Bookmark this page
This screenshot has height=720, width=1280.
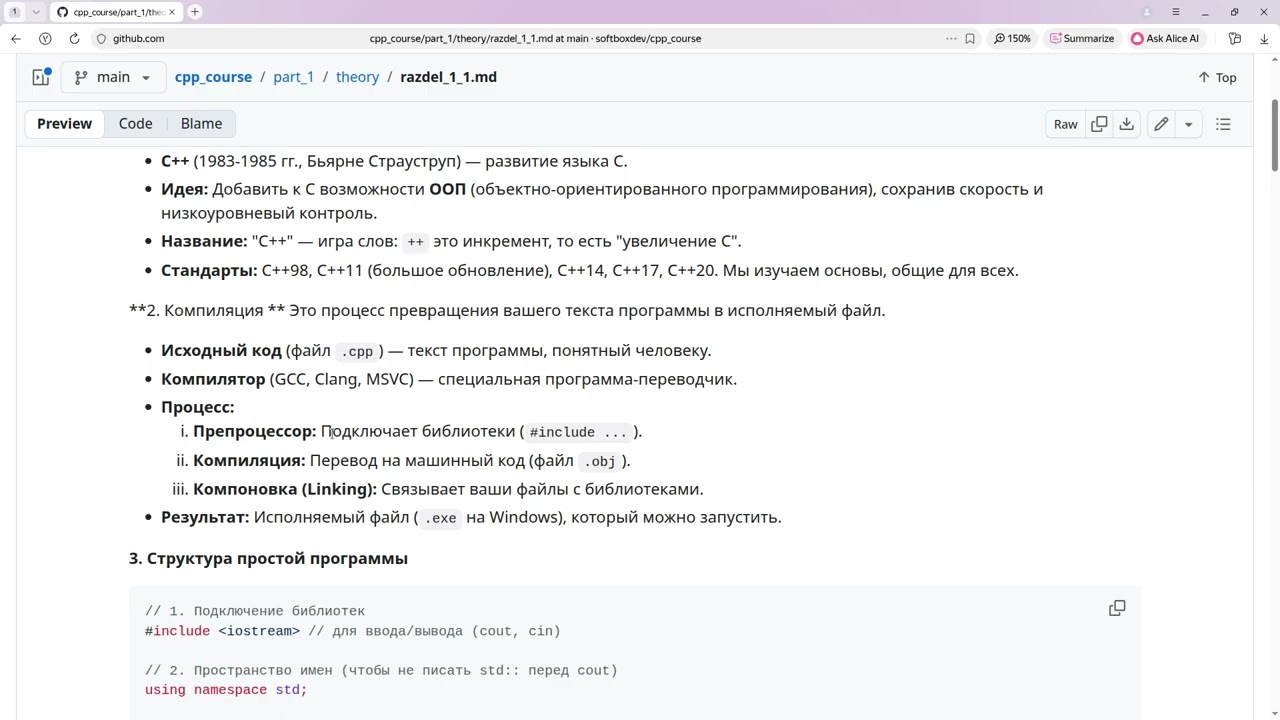click(x=970, y=38)
